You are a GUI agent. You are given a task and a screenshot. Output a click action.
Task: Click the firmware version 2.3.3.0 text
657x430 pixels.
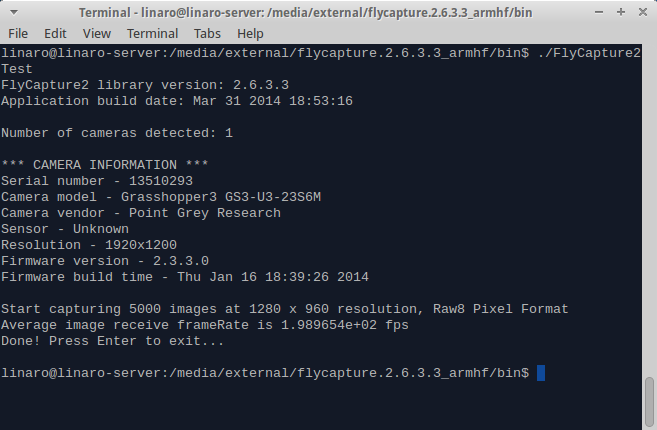click(x=181, y=261)
